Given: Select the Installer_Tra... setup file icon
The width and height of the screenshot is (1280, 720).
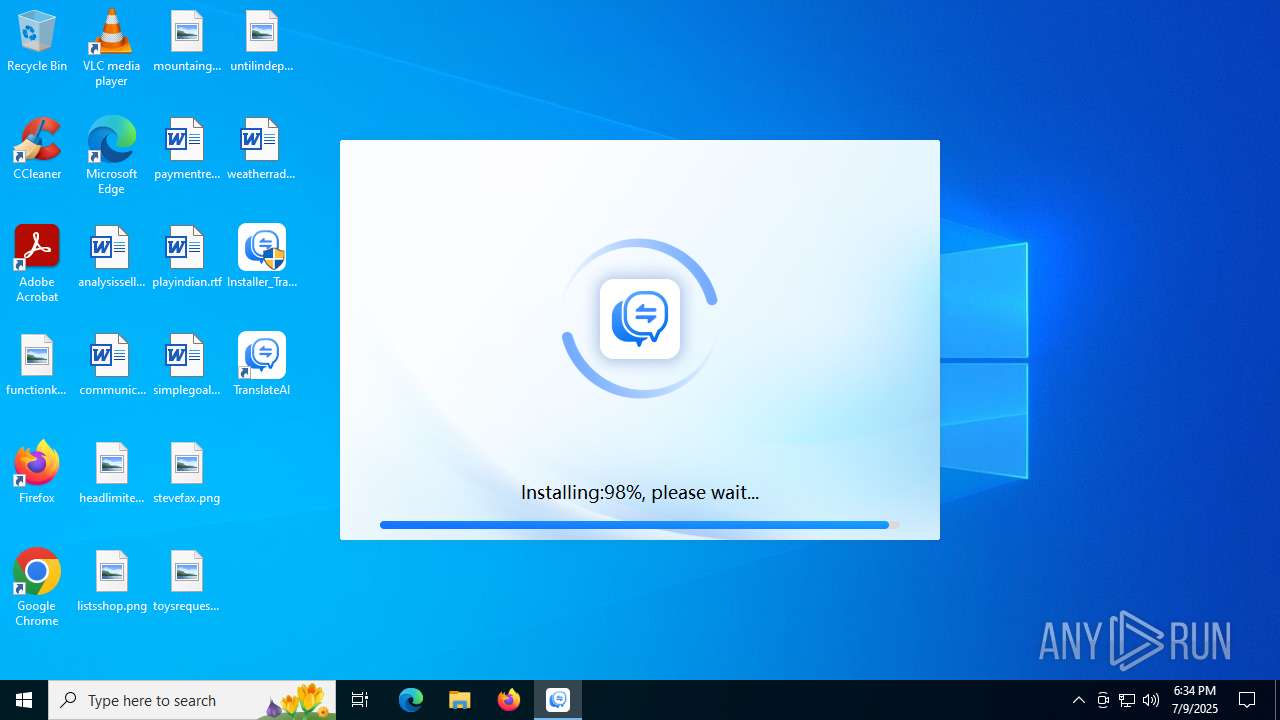Looking at the screenshot, I should tap(261, 258).
